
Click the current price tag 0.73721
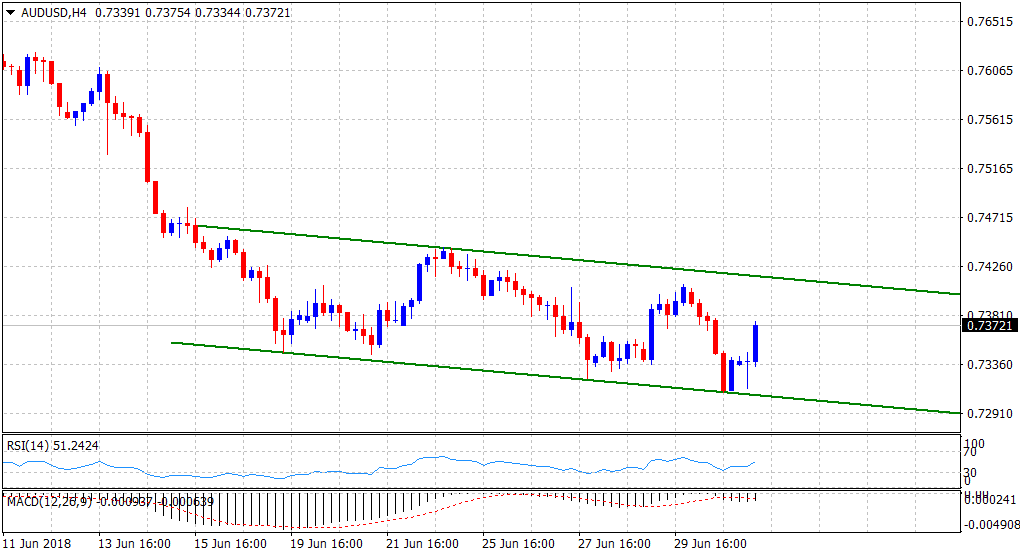click(989, 325)
